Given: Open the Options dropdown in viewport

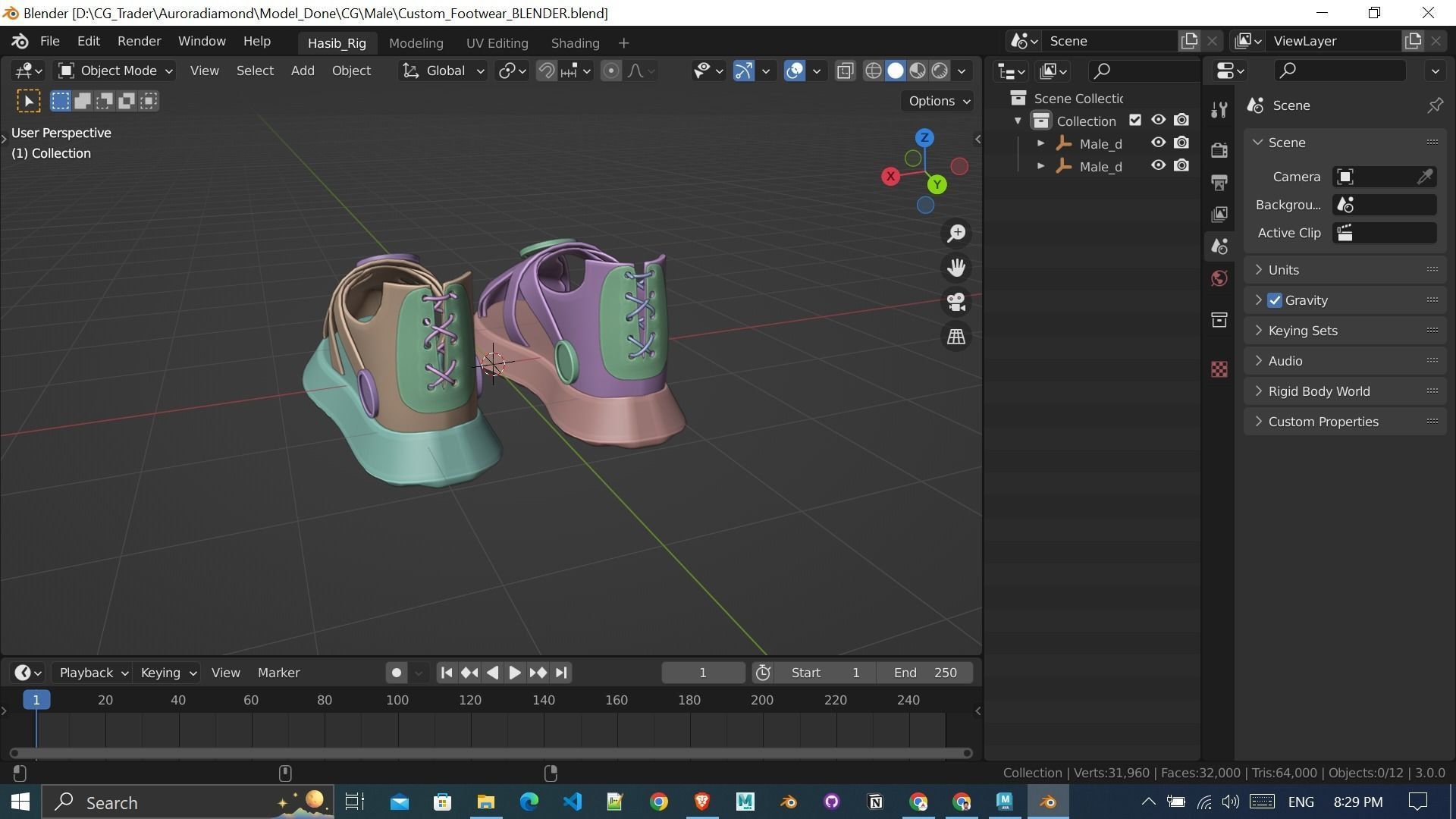Looking at the screenshot, I should 938,101.
